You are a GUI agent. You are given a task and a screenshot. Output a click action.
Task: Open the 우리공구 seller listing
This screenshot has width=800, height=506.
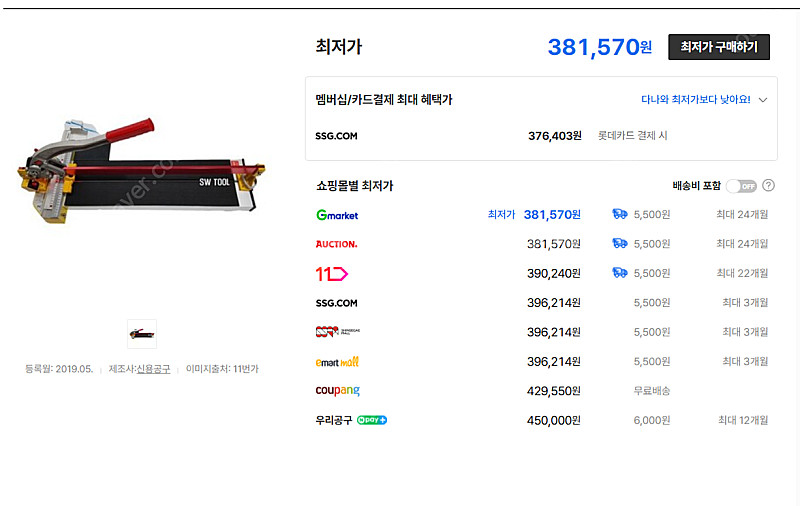click(334, 420)
